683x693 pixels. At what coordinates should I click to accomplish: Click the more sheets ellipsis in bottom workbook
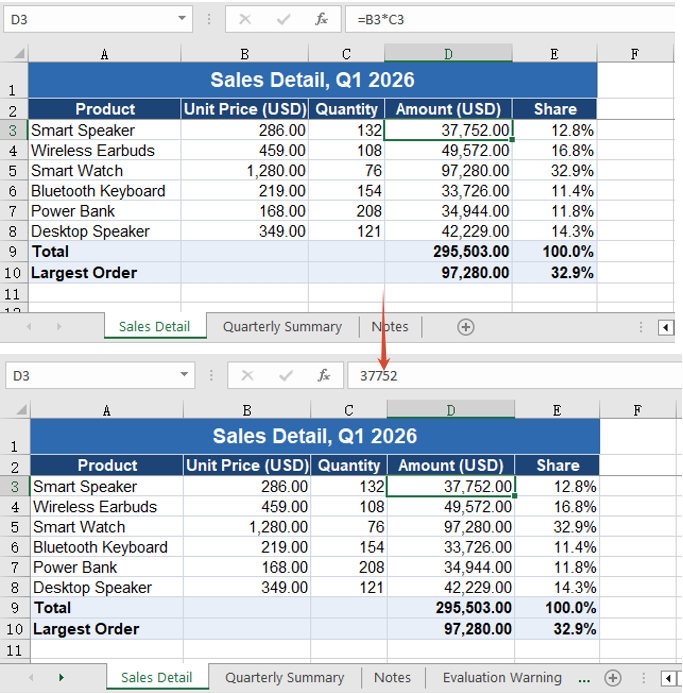pyautogui.click(x=584, y=679)
